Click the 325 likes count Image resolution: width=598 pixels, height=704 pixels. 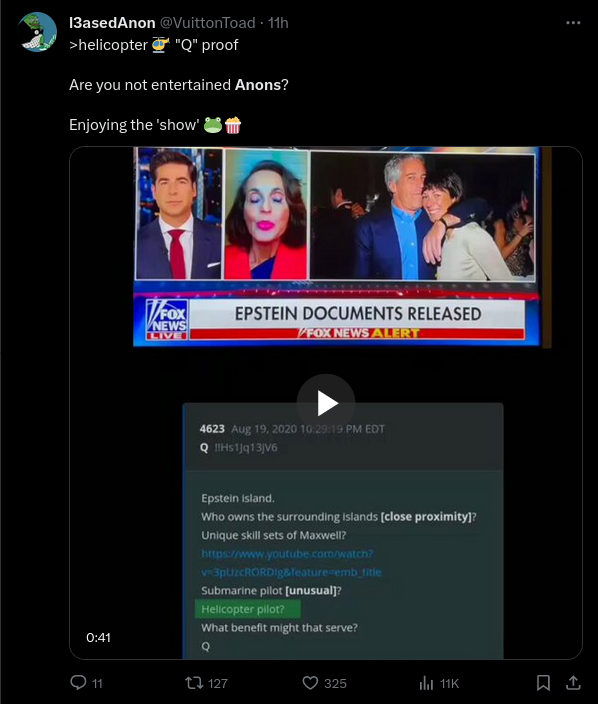335,683
